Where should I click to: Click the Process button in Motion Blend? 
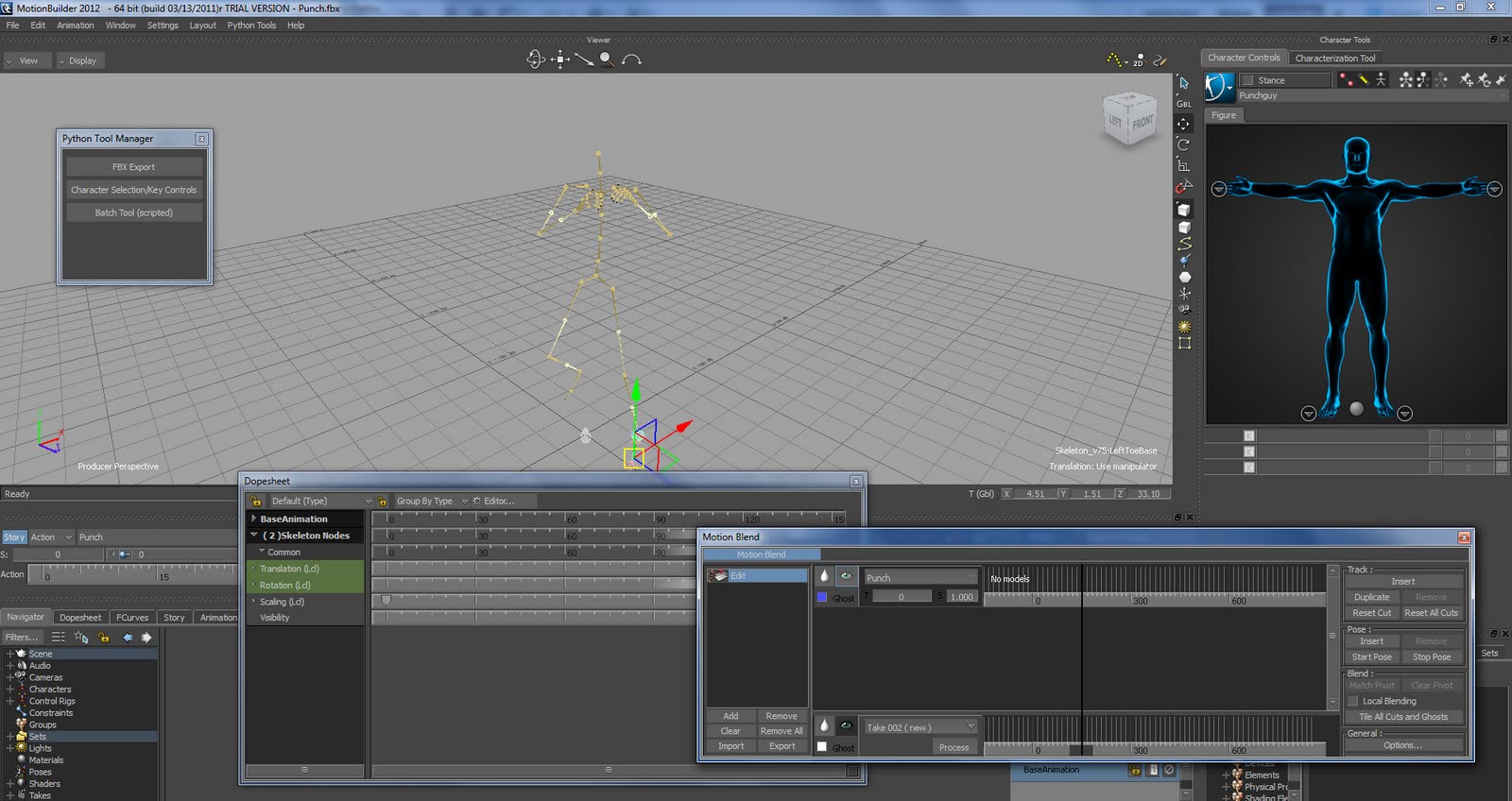[x=954, y=747]
